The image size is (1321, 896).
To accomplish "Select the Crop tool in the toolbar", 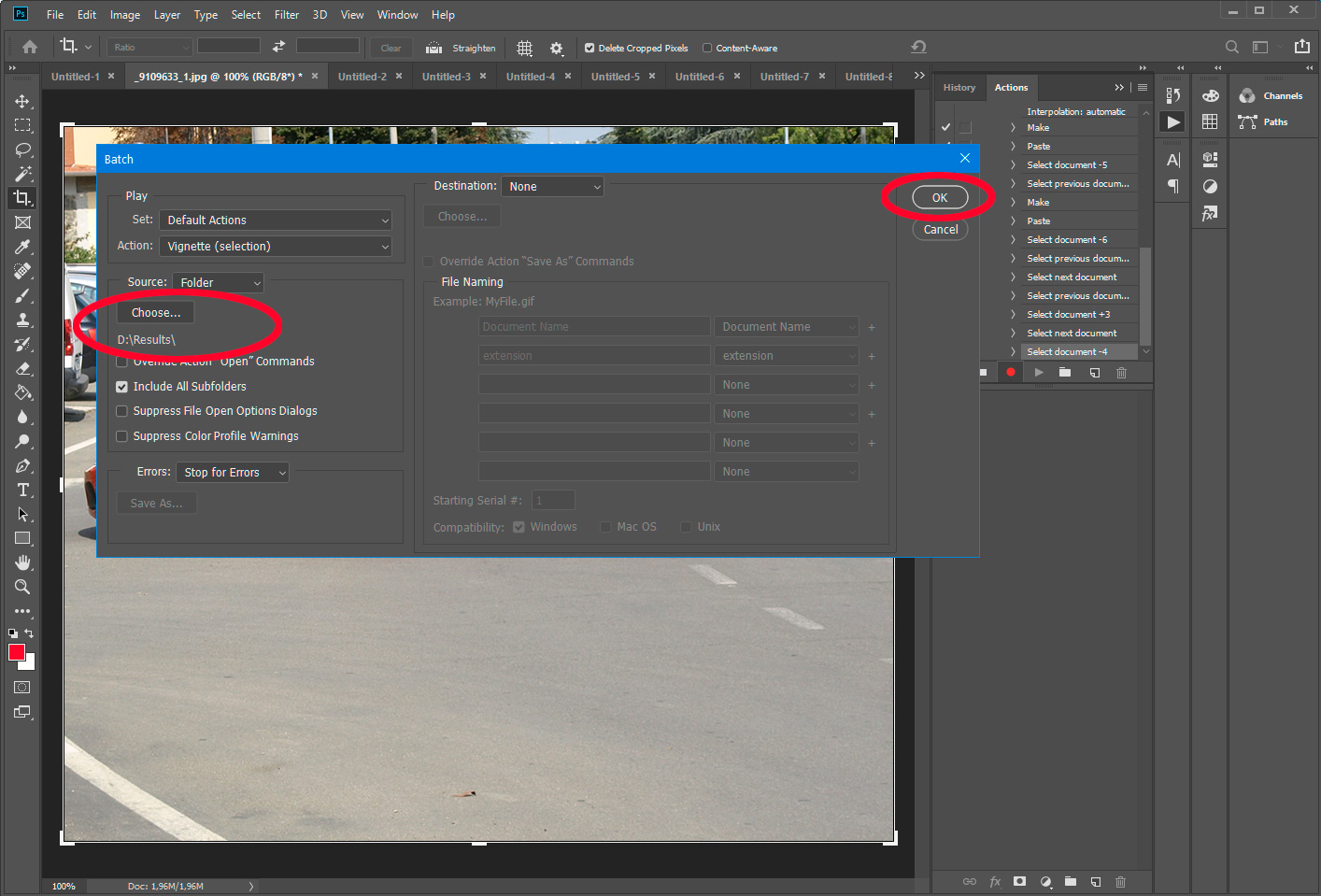I will 23,197.
